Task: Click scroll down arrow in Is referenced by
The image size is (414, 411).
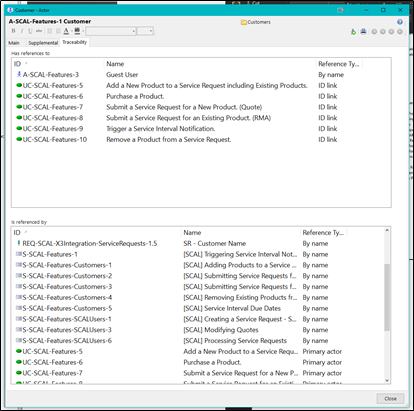Action: [387, 380]
